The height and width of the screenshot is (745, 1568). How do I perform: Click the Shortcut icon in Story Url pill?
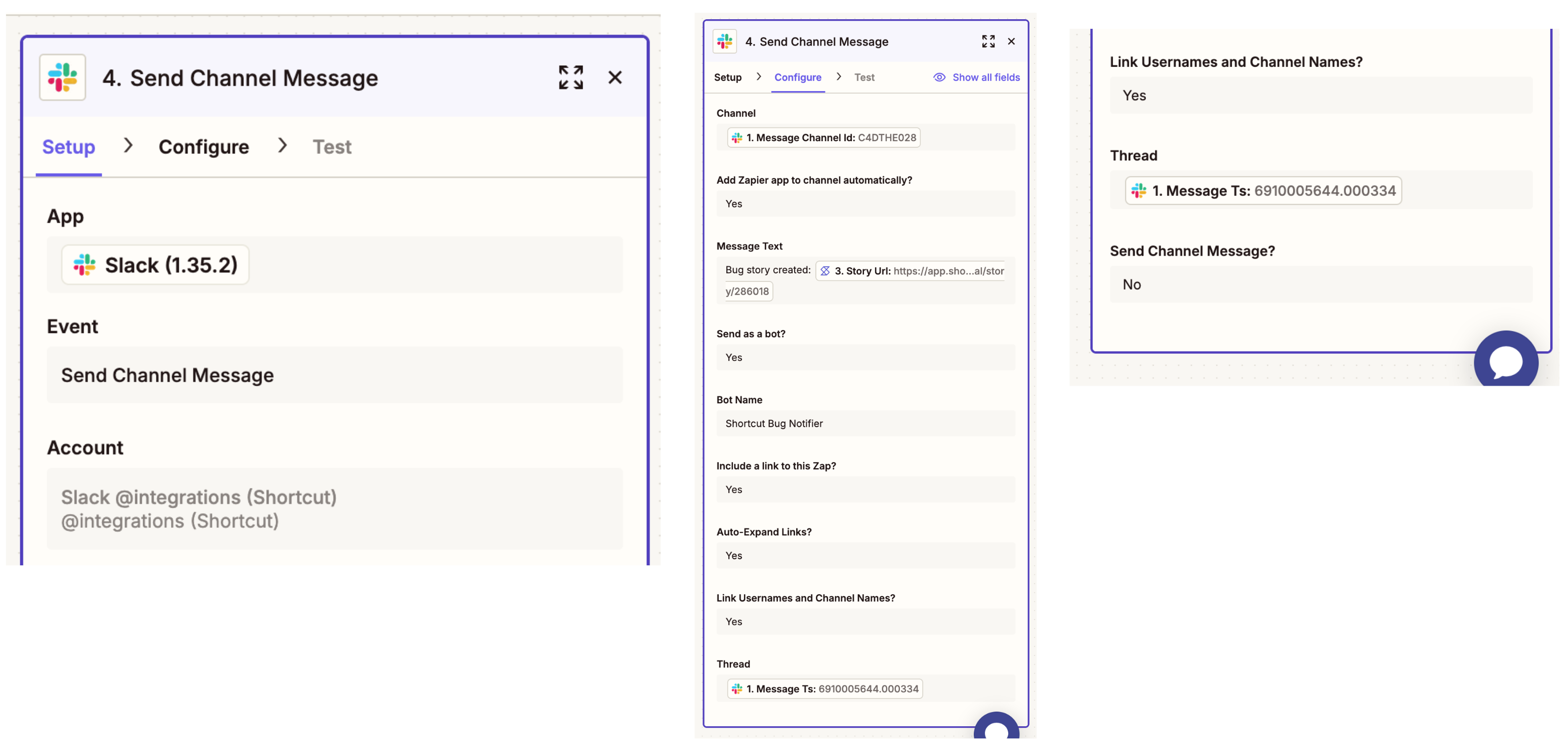[x=825, y=271]
